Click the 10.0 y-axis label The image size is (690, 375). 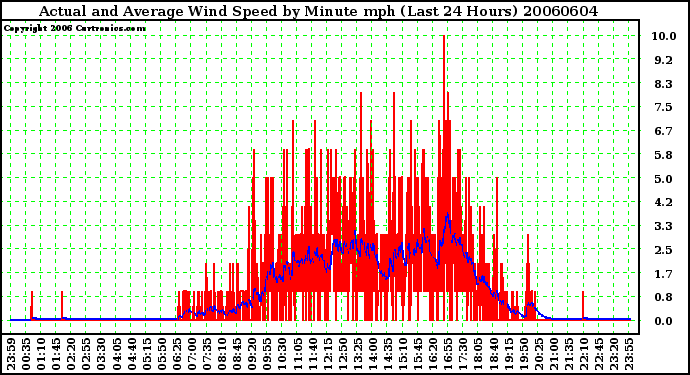(x=664, y=36)
